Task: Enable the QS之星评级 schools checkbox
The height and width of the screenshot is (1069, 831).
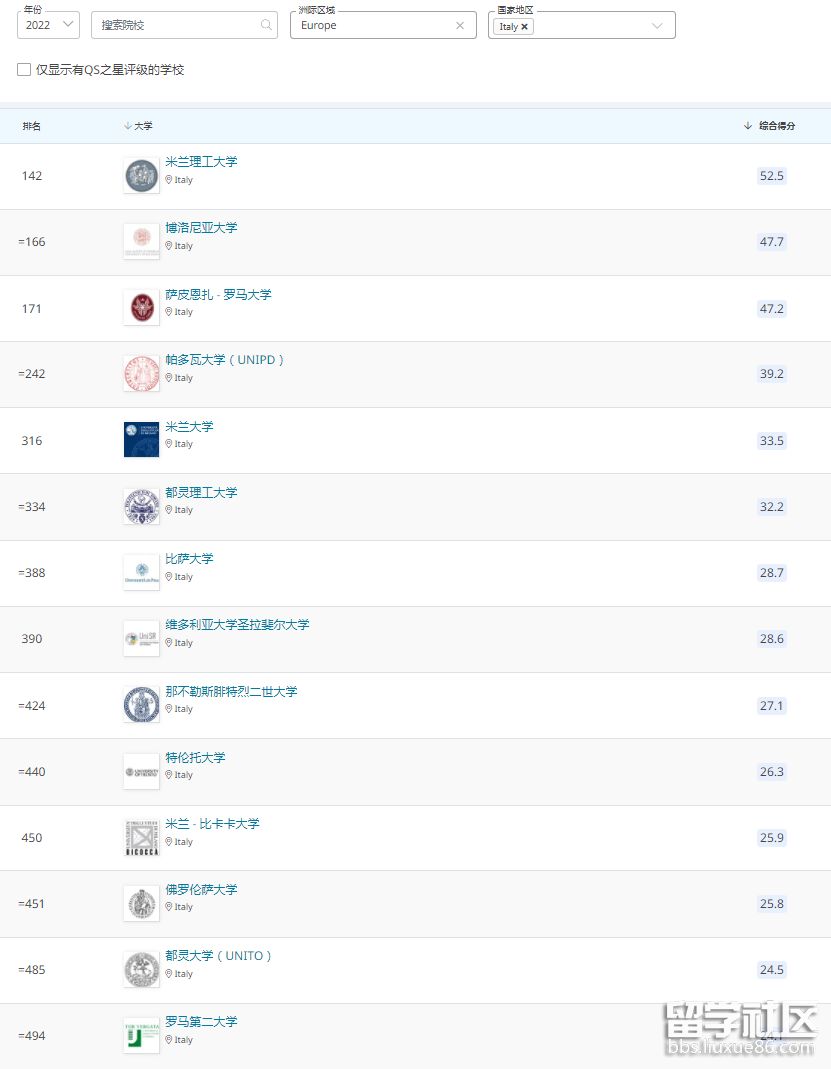Action: 24,70
